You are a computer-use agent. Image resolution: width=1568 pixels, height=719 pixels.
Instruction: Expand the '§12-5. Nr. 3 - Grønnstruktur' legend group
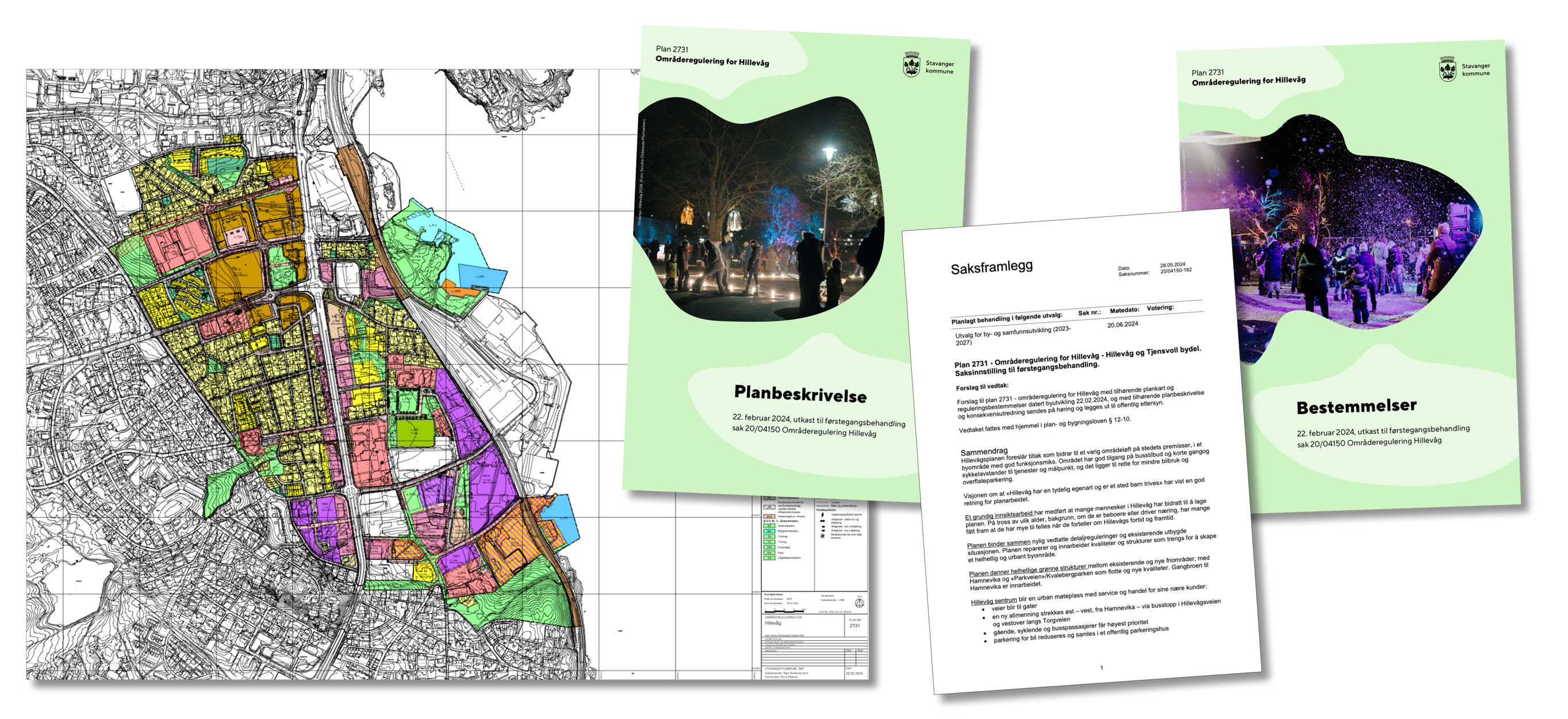[781, 521]
